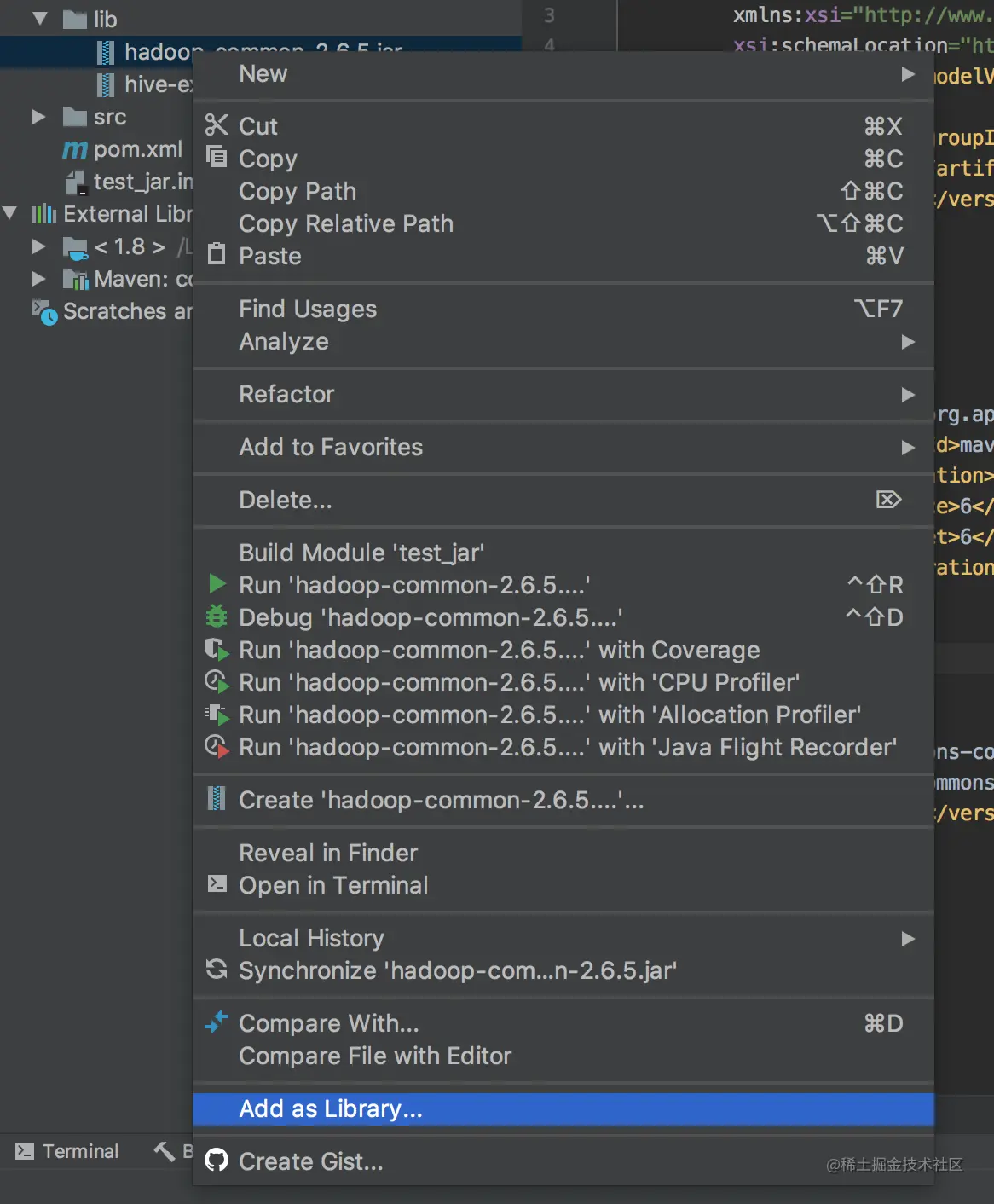This screenshot has width=994, height=1204.
Task: Click Synchronize 'hadoop-com...n-2.6.5.jar' entry
Action: pos(563,970)
